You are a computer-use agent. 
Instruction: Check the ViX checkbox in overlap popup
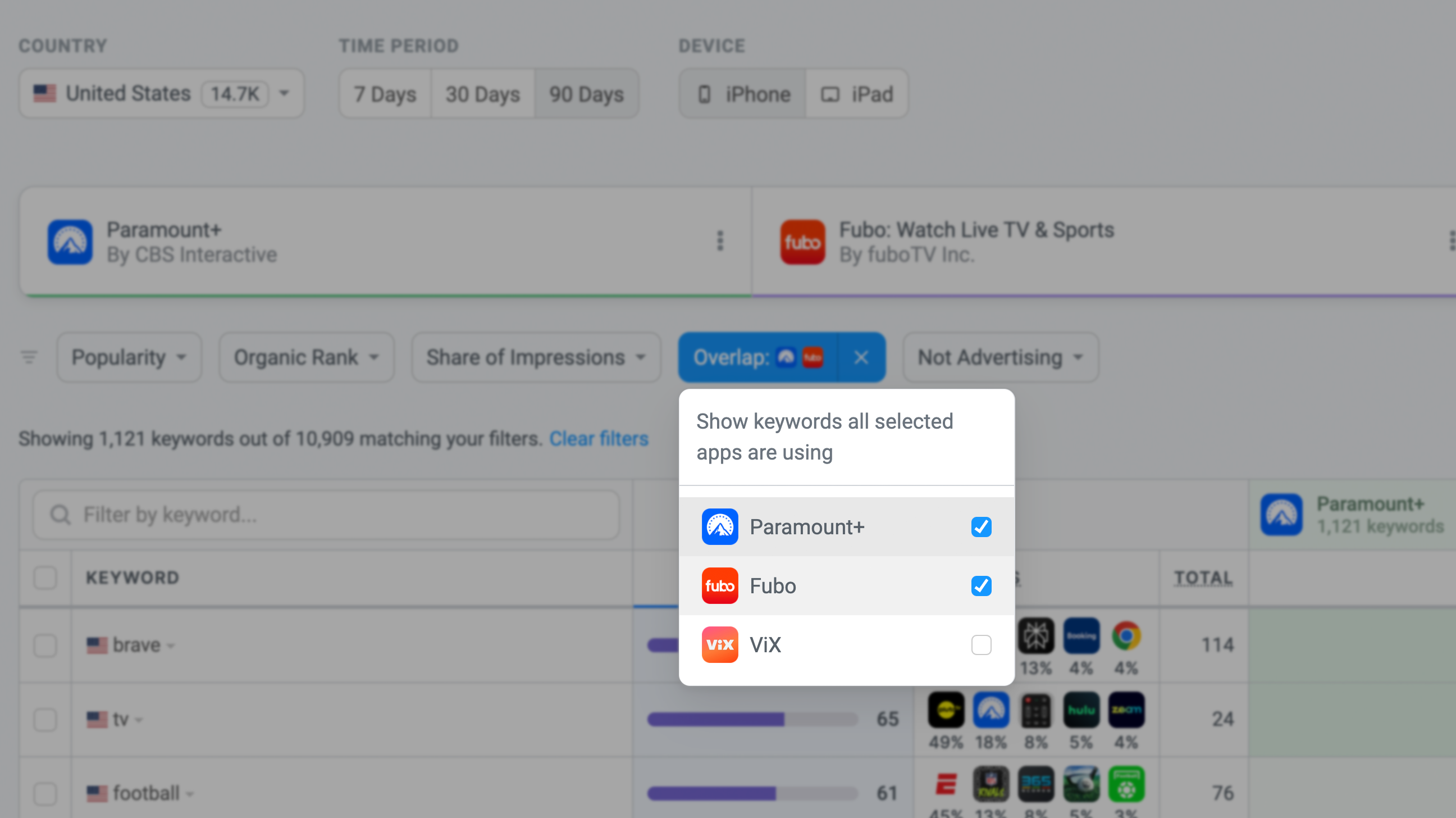[980, 644]
